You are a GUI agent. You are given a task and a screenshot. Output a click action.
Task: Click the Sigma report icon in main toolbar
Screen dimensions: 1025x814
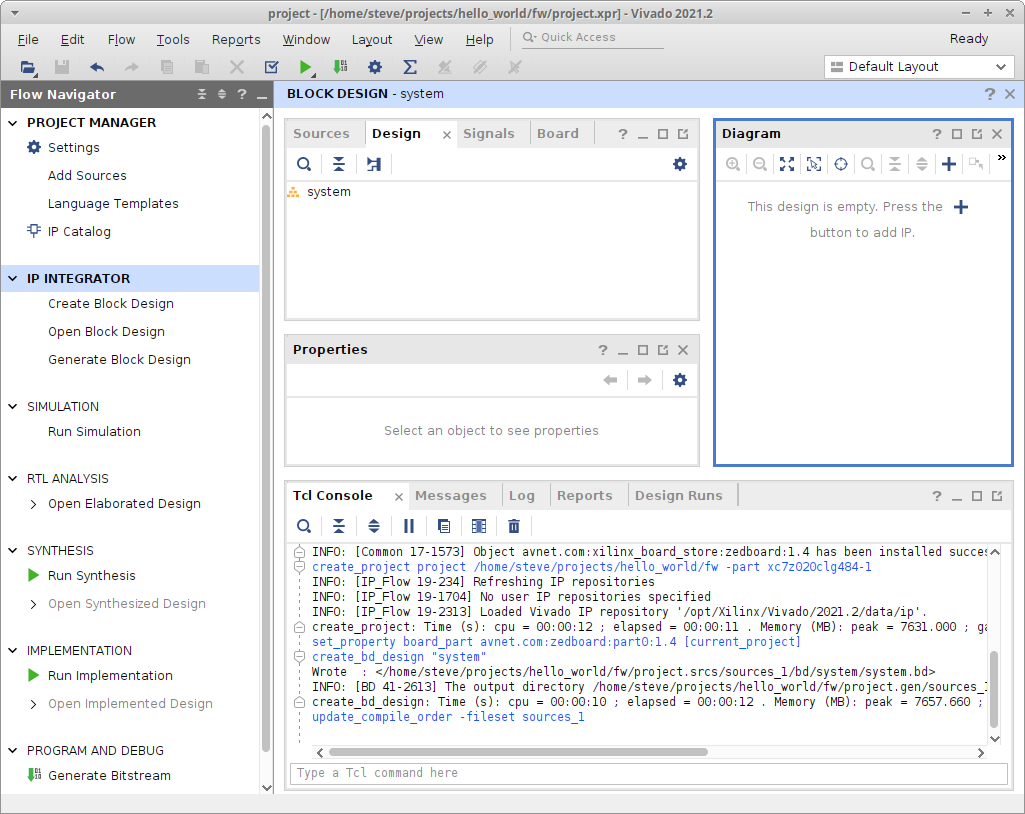coord(410,67)
